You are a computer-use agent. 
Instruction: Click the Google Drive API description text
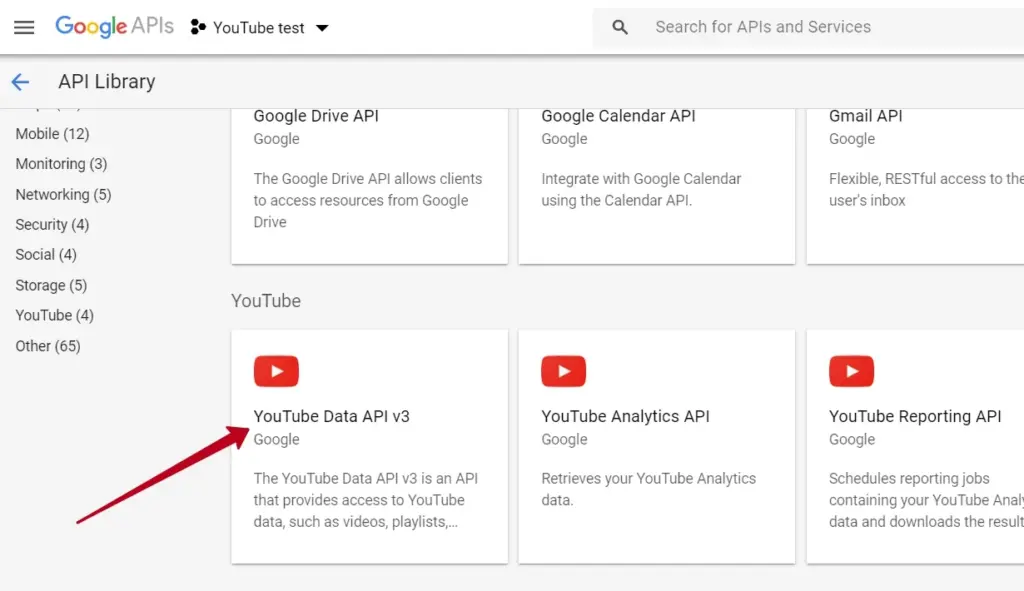point(368,200)
